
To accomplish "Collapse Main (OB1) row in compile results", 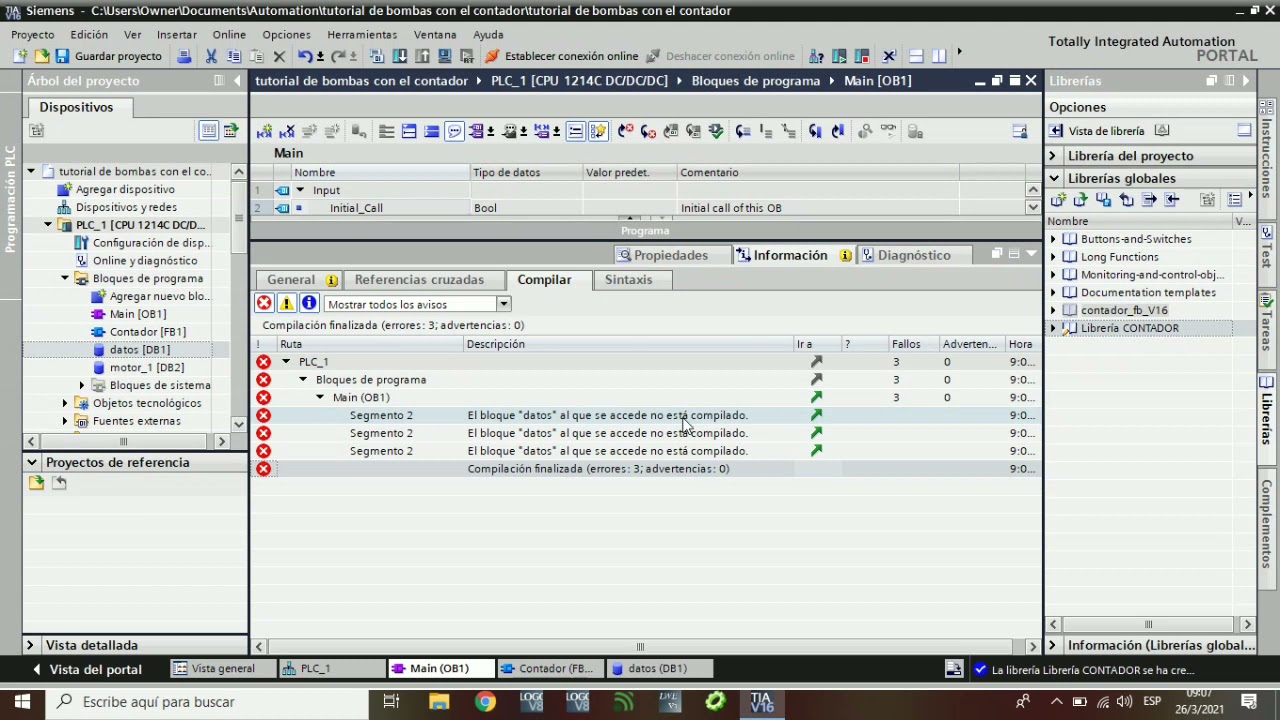I will [x=320, y=398].
